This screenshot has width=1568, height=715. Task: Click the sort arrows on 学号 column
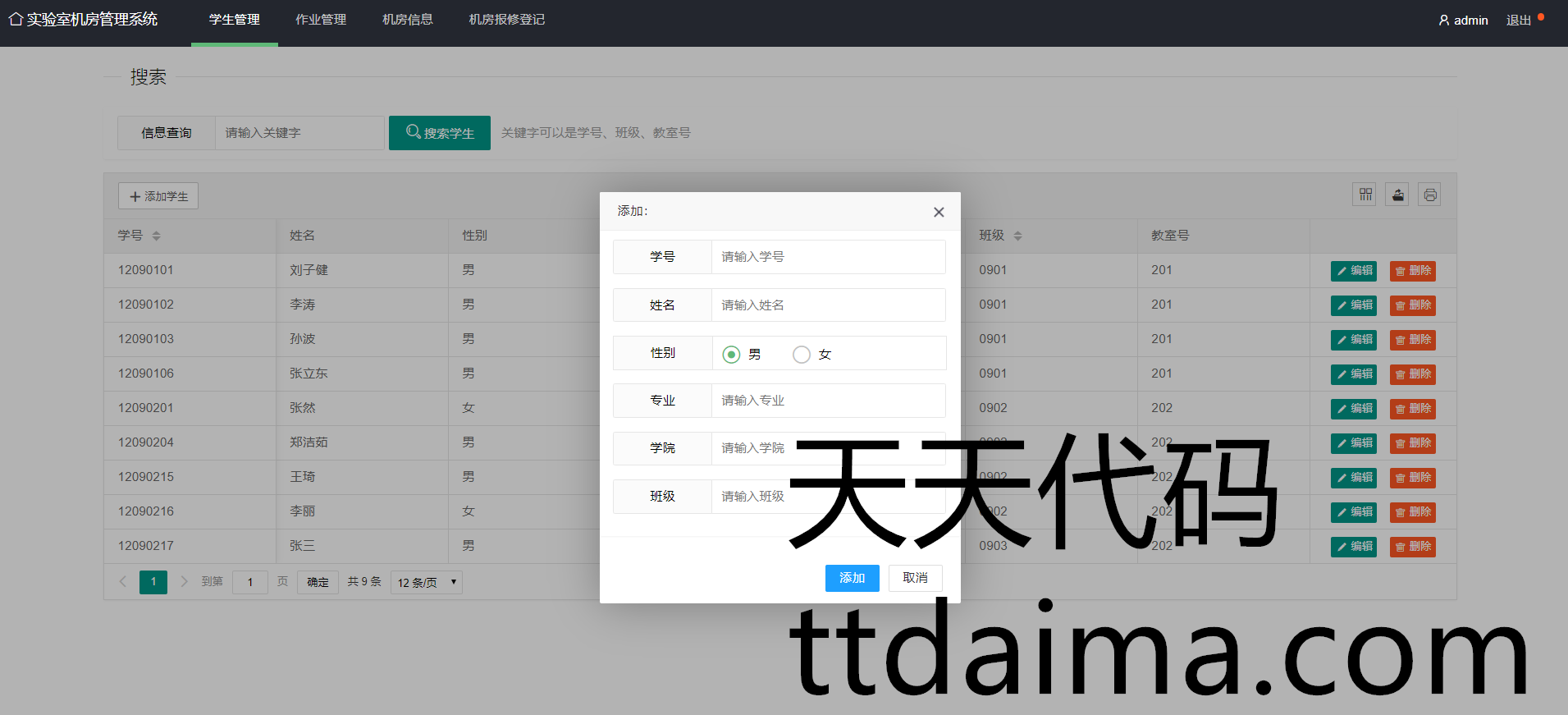click(x=156, y=236)
